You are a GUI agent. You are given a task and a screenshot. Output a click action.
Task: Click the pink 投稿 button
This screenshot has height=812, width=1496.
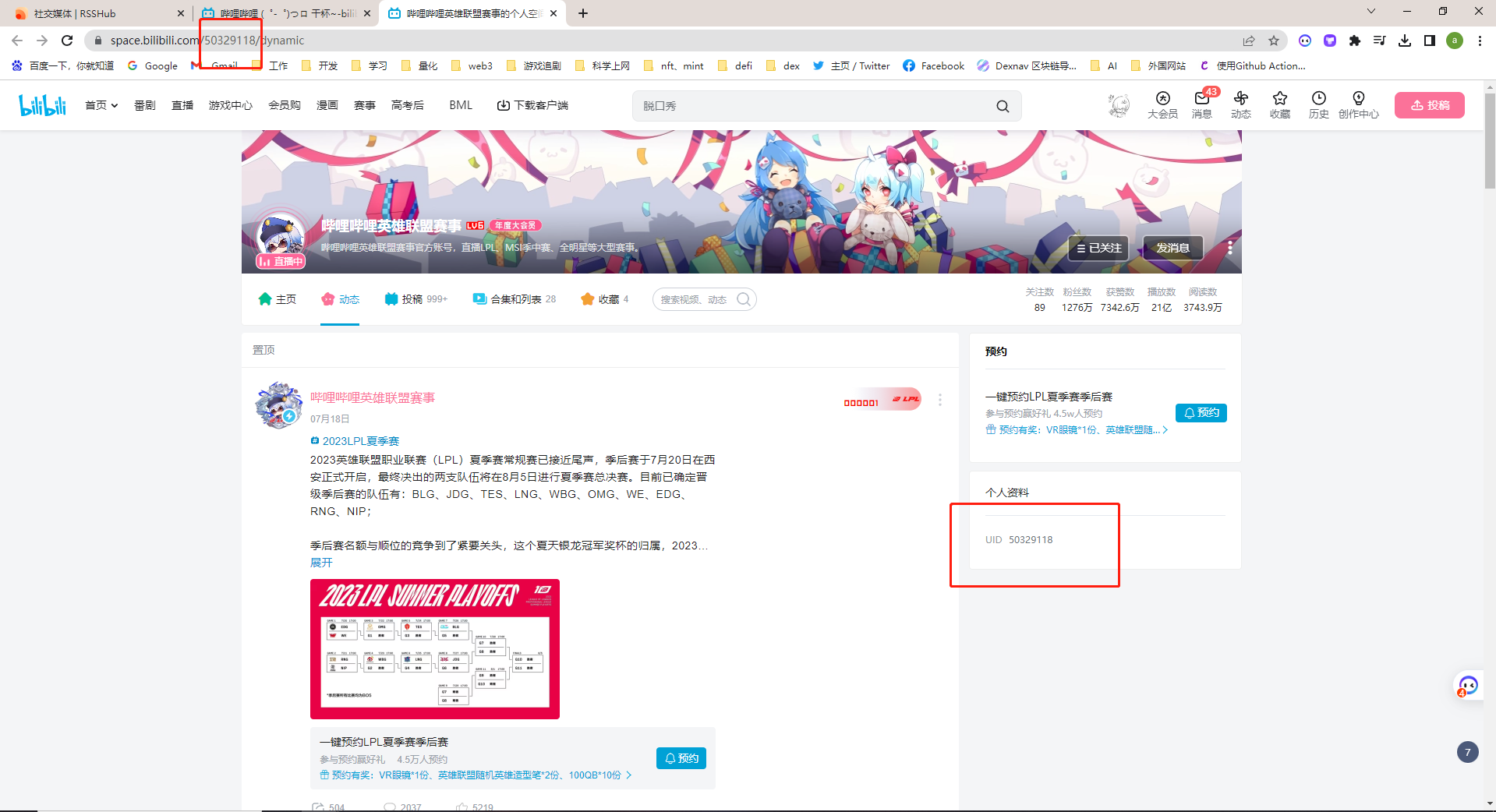pyautogui.click(x=1430, y=105)
